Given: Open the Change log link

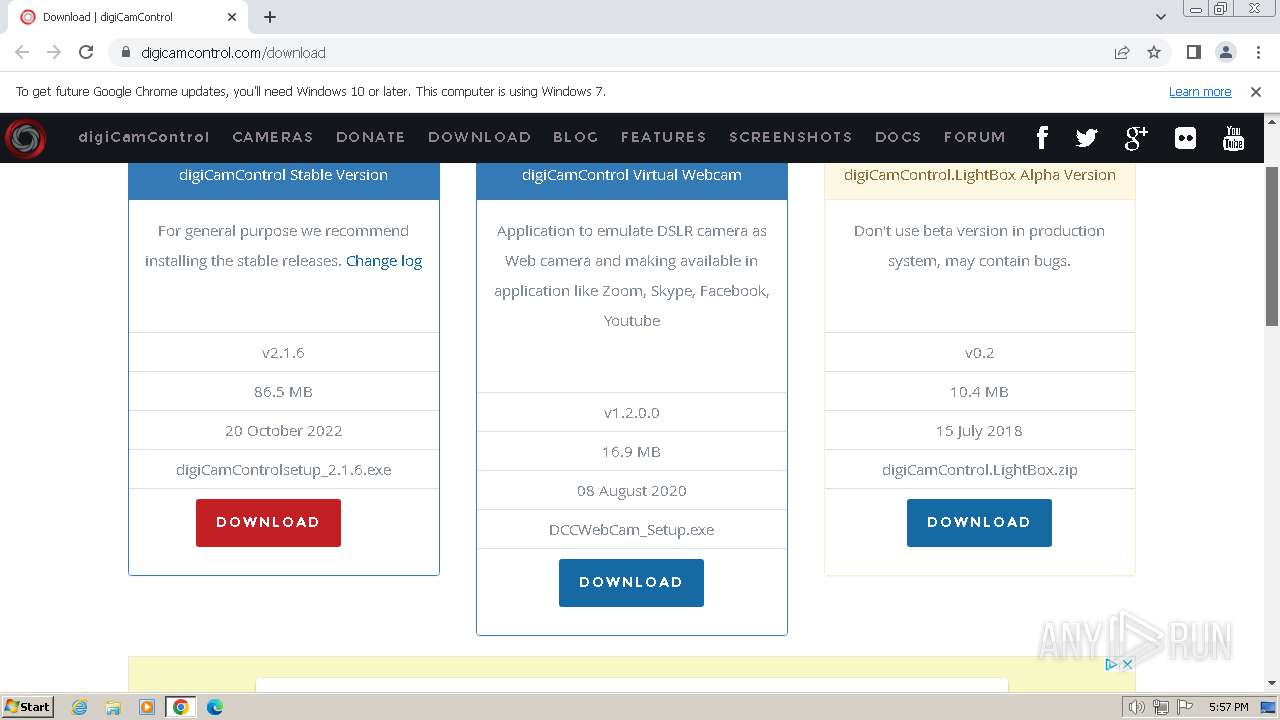Looking at the screenshot, I should (384, 261).
